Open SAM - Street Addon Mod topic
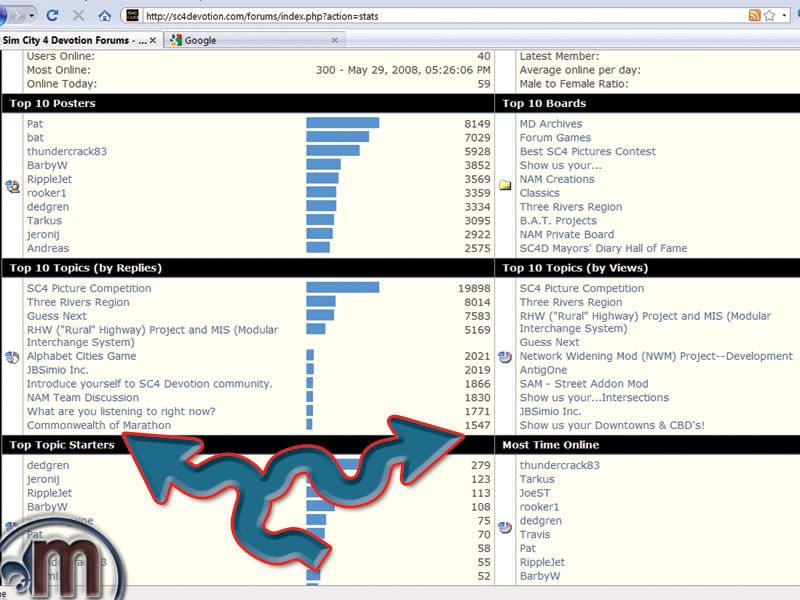The height and width of the screenshot is (600, 800). pyautogui.click(x=584, y=384)
